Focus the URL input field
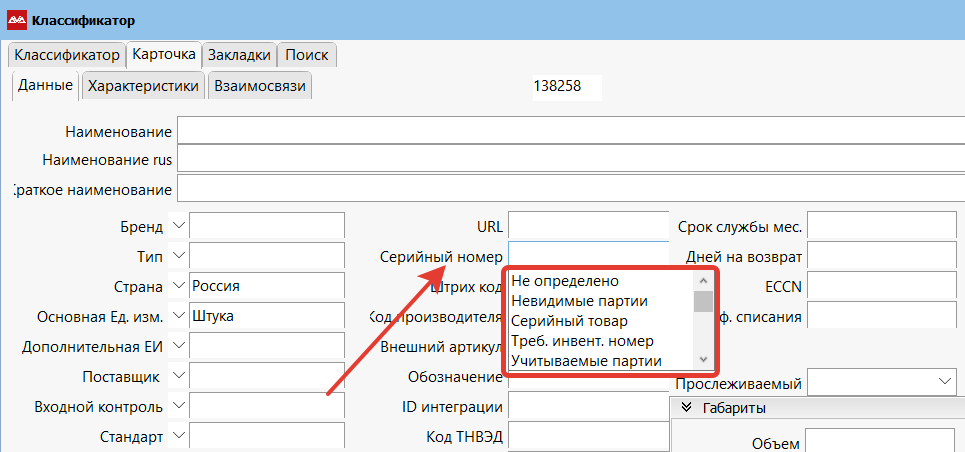Viewport: 965px width, 452px height. pyautogui.click(x=587, y=227)
